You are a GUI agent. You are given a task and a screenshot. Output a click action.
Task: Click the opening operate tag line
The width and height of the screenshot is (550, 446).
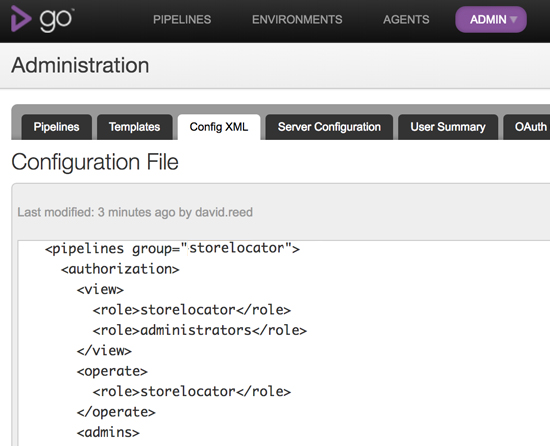pos(112,371)
